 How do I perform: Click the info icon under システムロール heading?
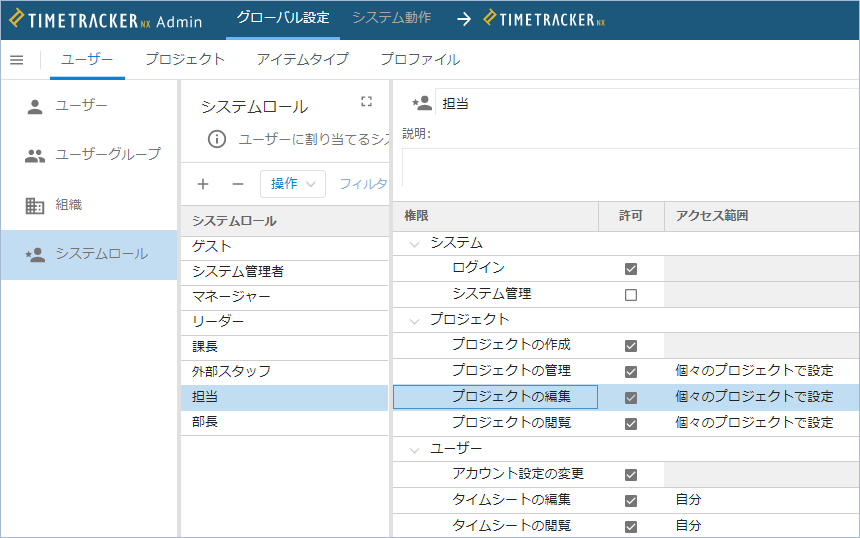point(216,139)
